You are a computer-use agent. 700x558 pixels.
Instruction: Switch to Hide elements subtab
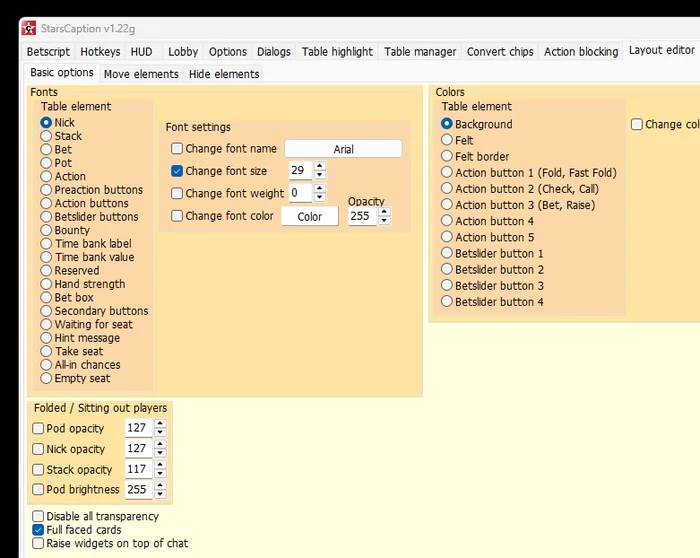(x=225, y=73)
